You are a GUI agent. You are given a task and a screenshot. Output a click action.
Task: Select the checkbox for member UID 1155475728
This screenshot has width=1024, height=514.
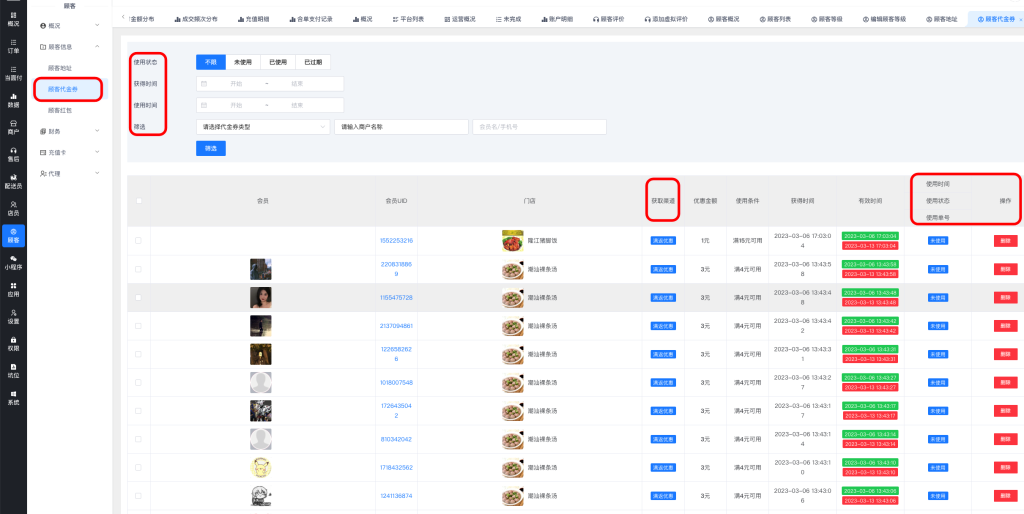click(x=138, y=298)
